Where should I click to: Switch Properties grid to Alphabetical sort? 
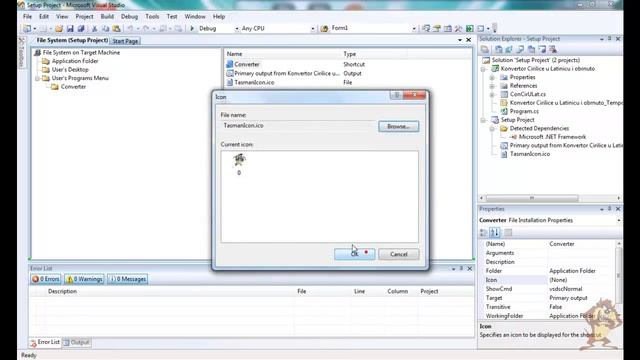[x=495, y=233]
